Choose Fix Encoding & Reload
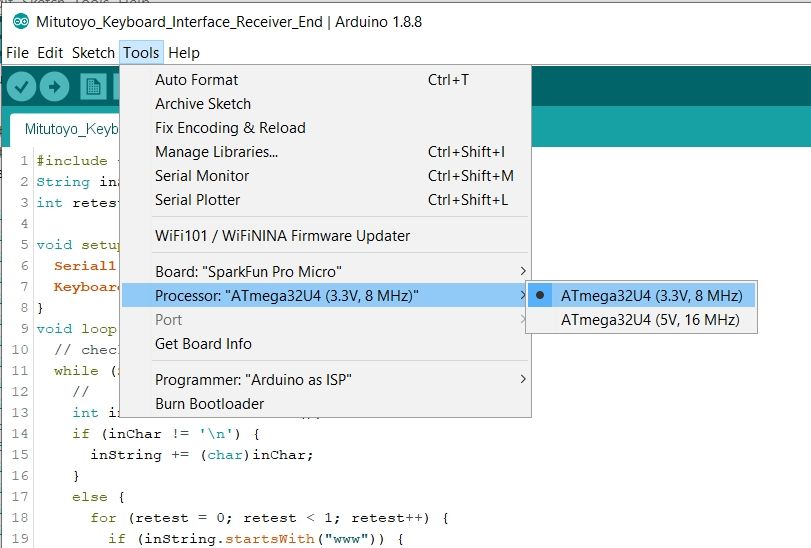 (x=326, y=128)
